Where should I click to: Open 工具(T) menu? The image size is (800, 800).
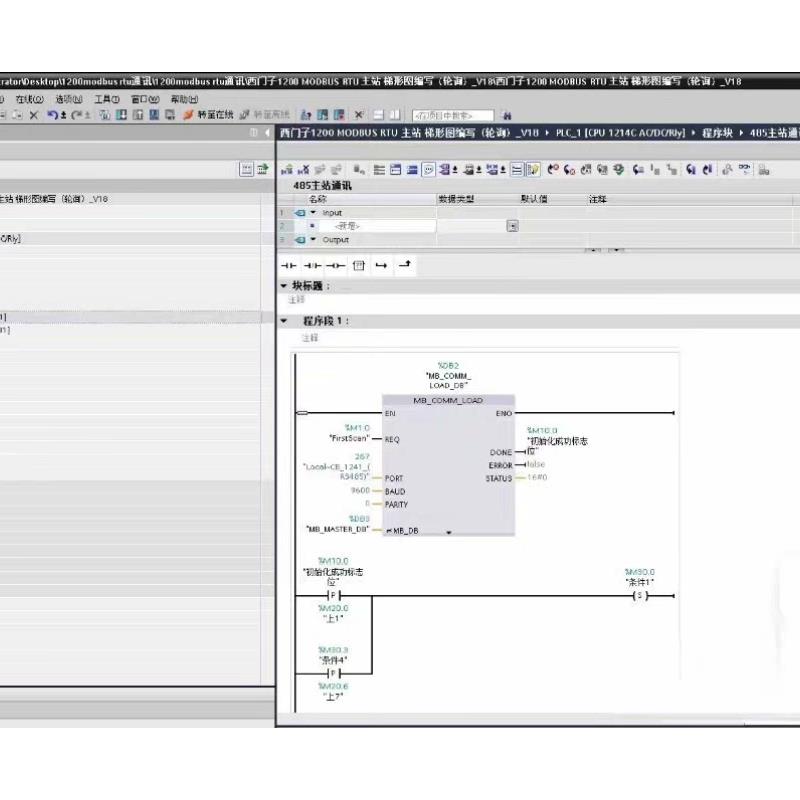point(107,99)
